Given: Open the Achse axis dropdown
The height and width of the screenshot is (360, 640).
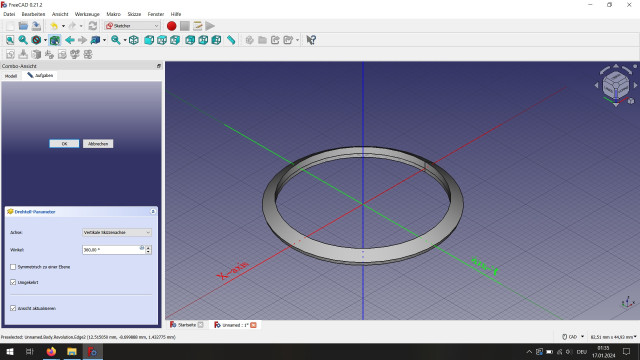Looking at the screenshot, I should coord(117,232).
